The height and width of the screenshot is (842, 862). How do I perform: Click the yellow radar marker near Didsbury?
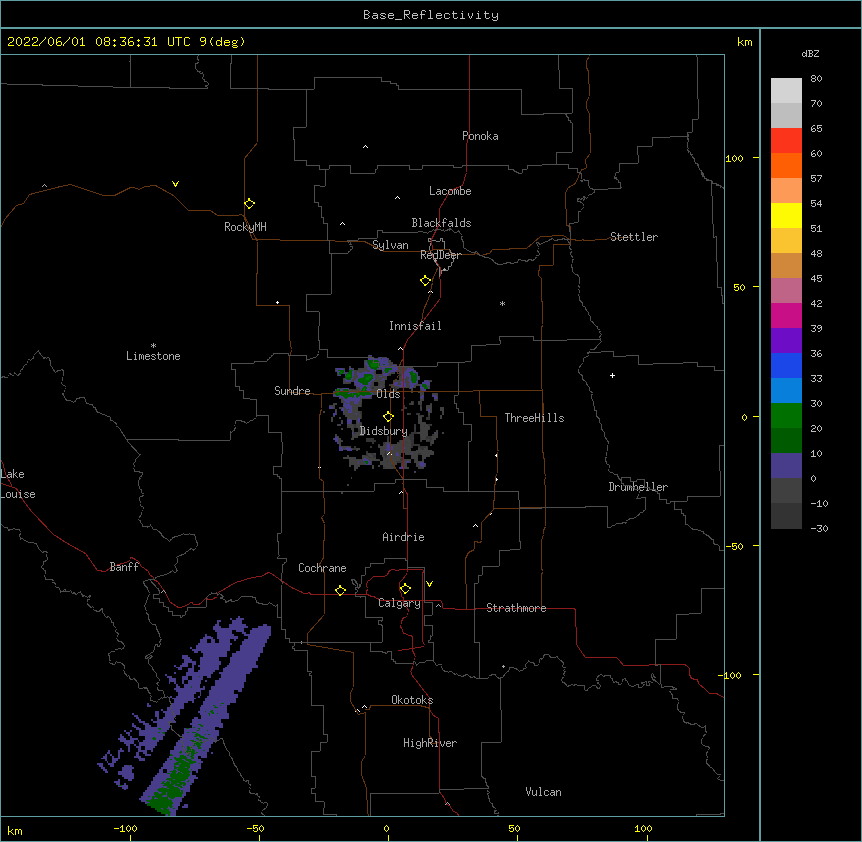click(388, 416)
